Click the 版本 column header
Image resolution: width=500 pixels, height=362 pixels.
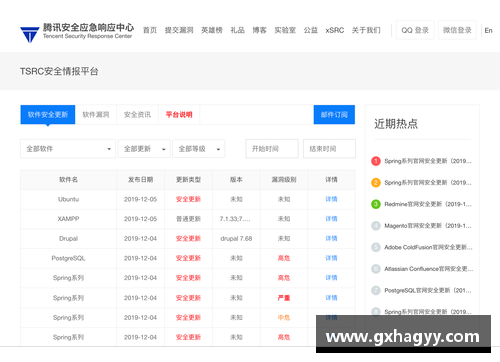[x=236, y=180]
